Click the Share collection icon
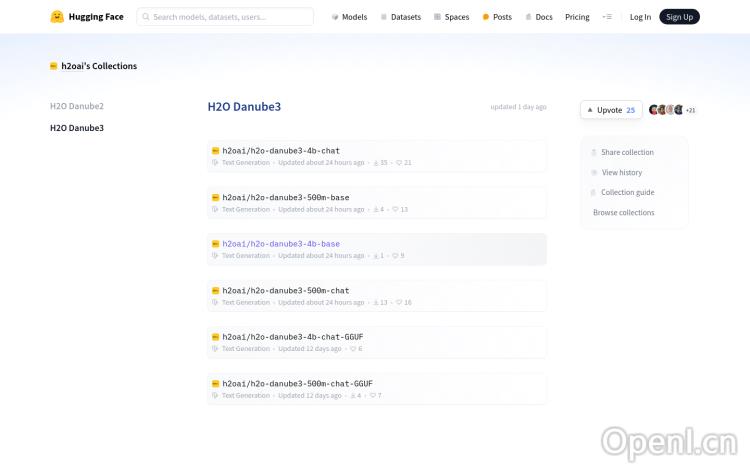Viewport: 750px width, 468px height. click(593, 153)
